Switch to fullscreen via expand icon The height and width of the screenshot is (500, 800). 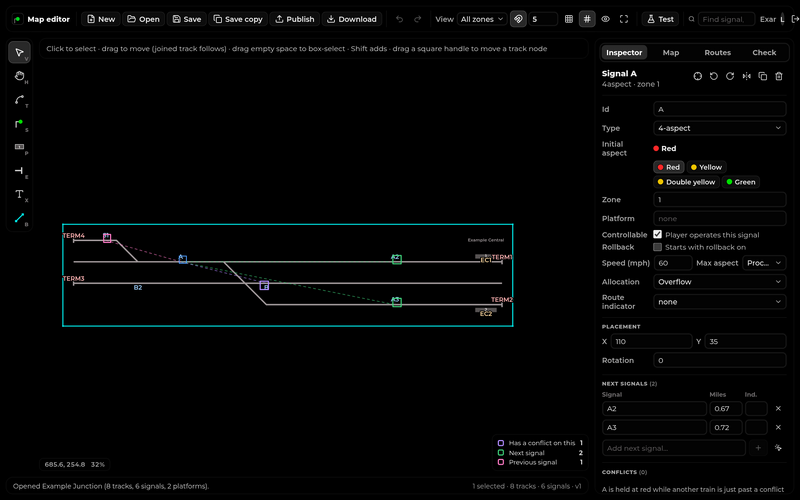click(624, 19)
